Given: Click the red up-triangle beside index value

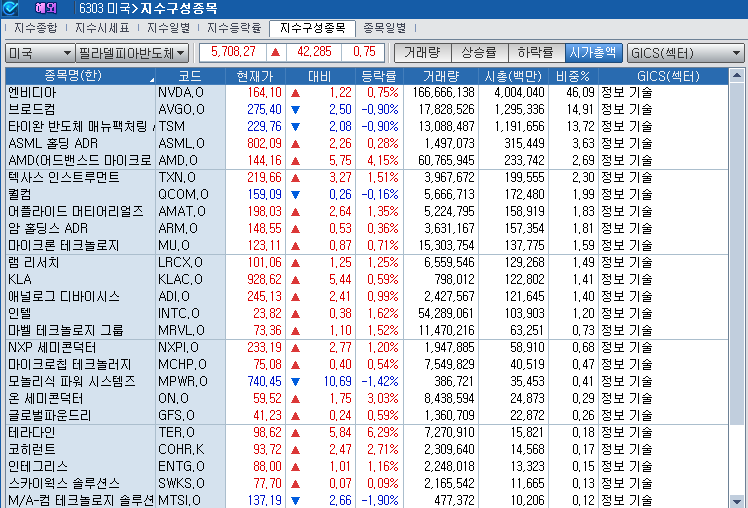Looking at the screenshot, I should [275, 52].
